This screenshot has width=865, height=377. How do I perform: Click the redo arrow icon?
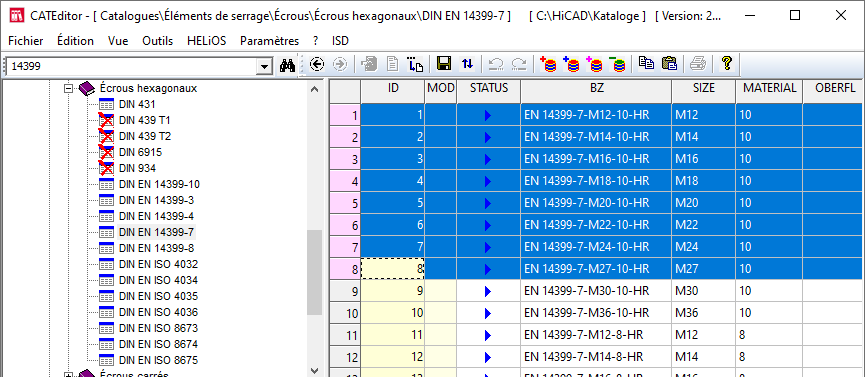(519, 65)
